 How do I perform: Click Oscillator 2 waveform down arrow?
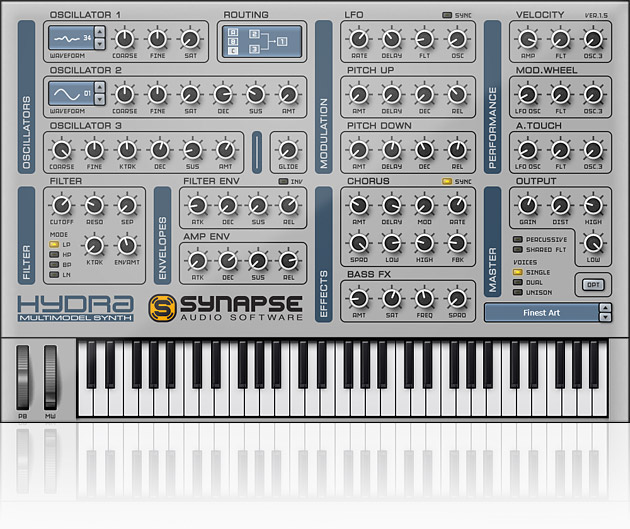click(x=100, y=99)
